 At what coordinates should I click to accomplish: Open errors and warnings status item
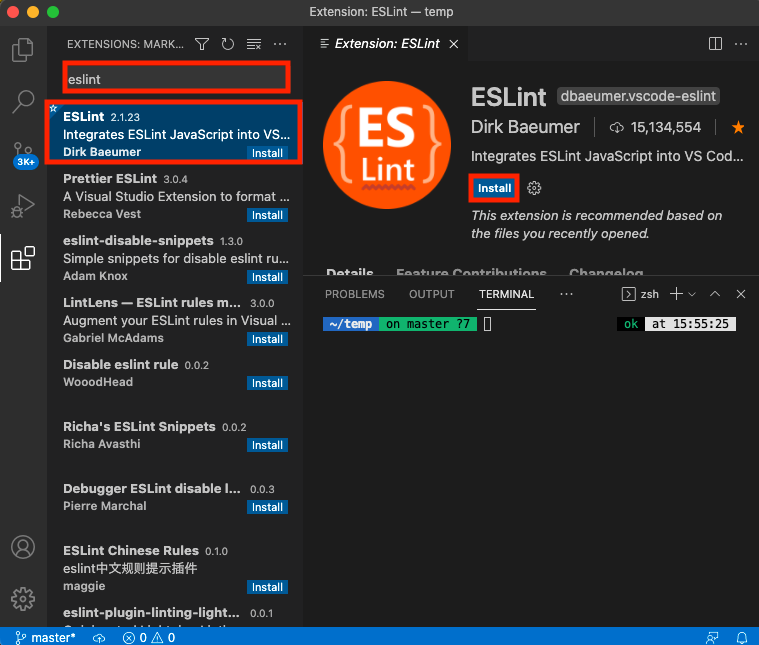click(149, 638)
